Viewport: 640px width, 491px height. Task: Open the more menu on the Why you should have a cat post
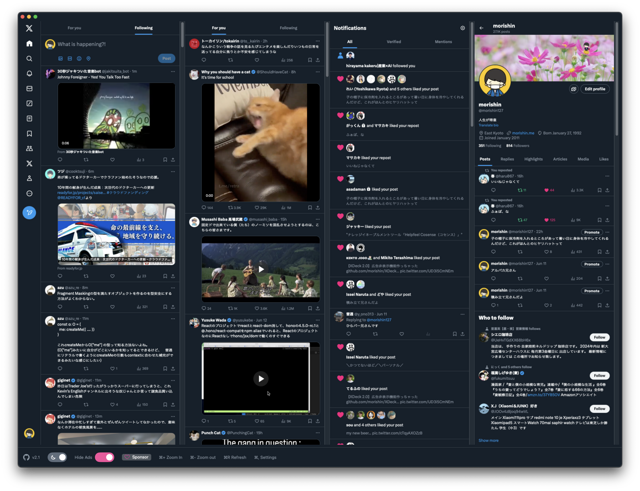pyautogui.click(x=318, y=72)
